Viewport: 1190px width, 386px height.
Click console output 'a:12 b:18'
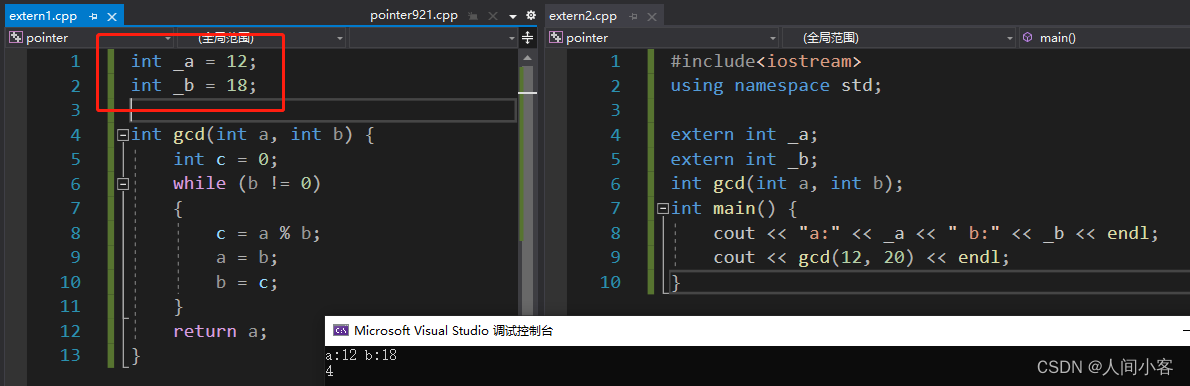[x=360, y=356]
